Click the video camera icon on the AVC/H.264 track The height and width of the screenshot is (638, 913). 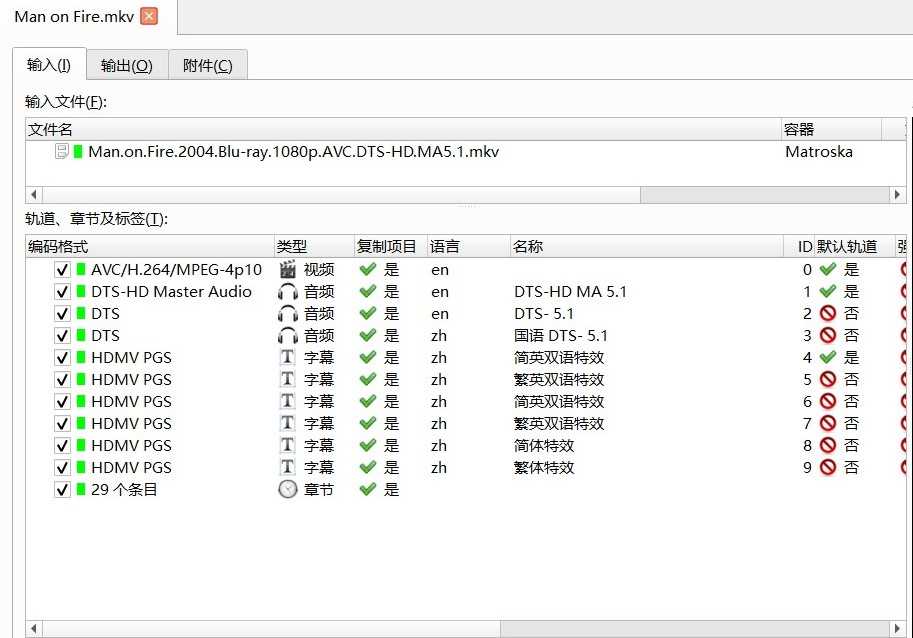288,269
